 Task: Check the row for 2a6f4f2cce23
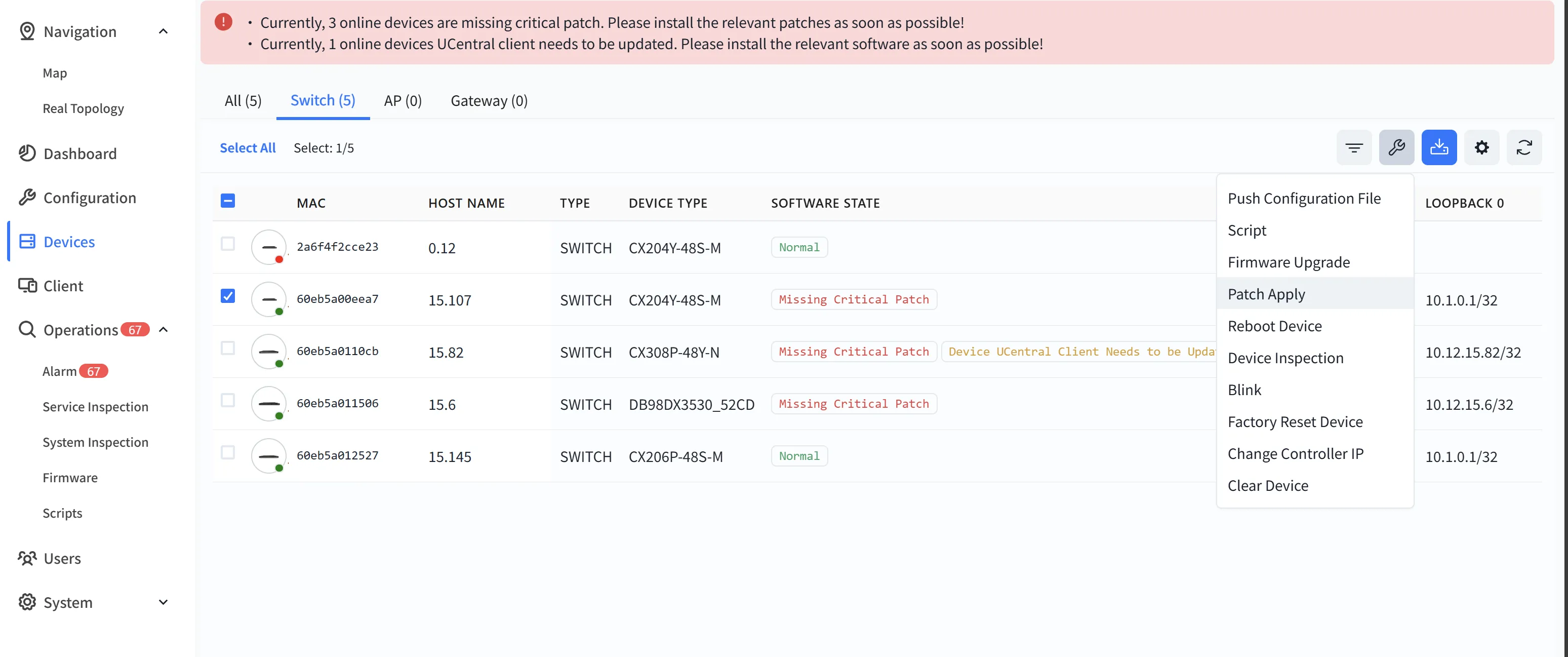228,244
